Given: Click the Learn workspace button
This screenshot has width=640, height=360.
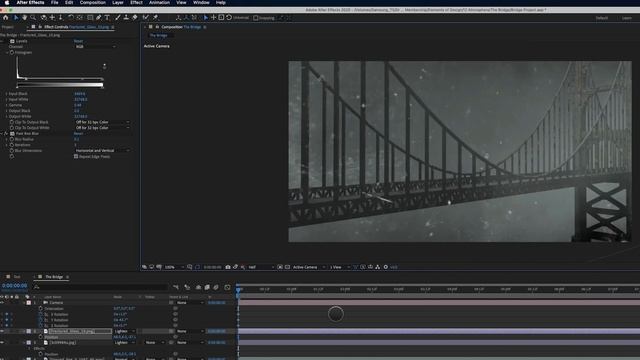Looking at the screenshot, I should pyautogui.click(x=627, y=18).
